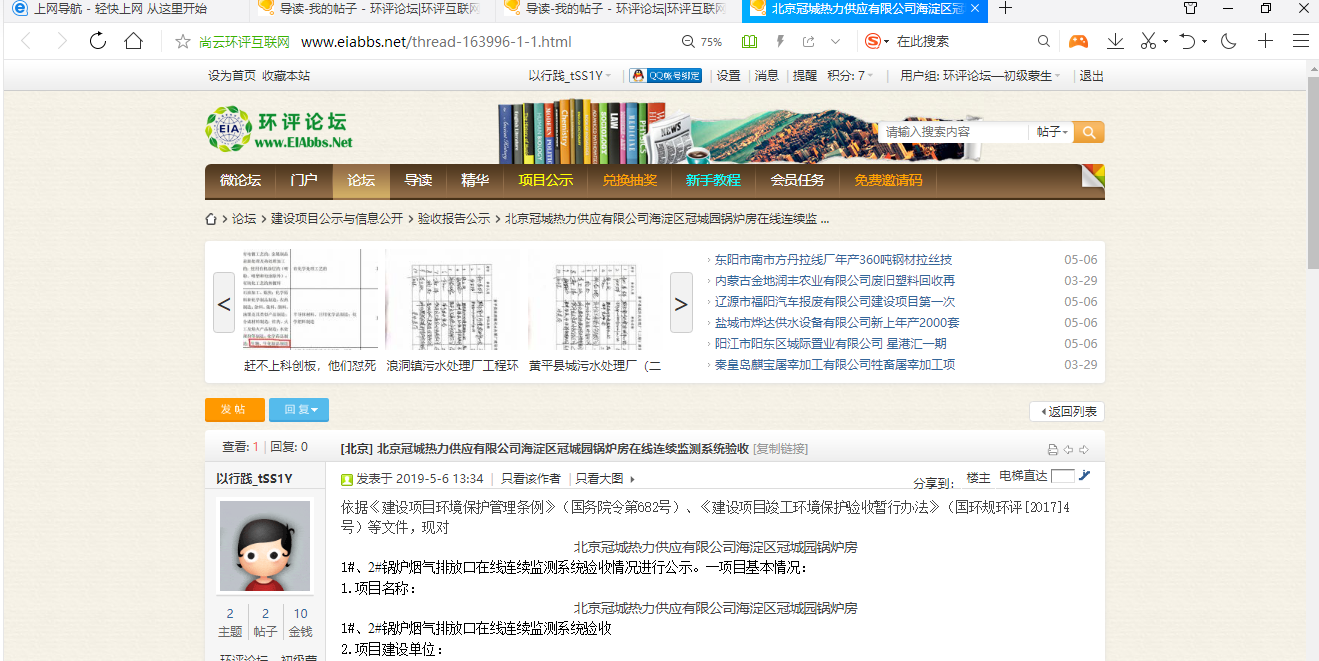This screenshot has height=661, width=1319.
Task: Click the carousel right arrow
Action: (x=681, y=303)
